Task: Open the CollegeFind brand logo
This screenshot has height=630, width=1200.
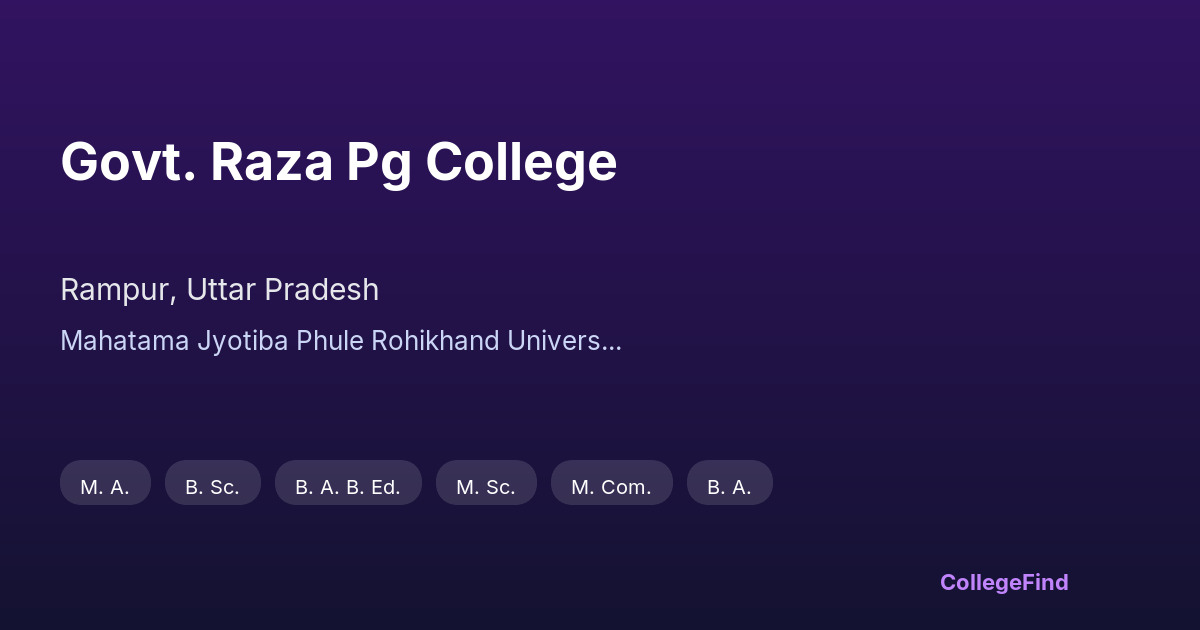Action: pyautogui.click(x=1004, y=582)
